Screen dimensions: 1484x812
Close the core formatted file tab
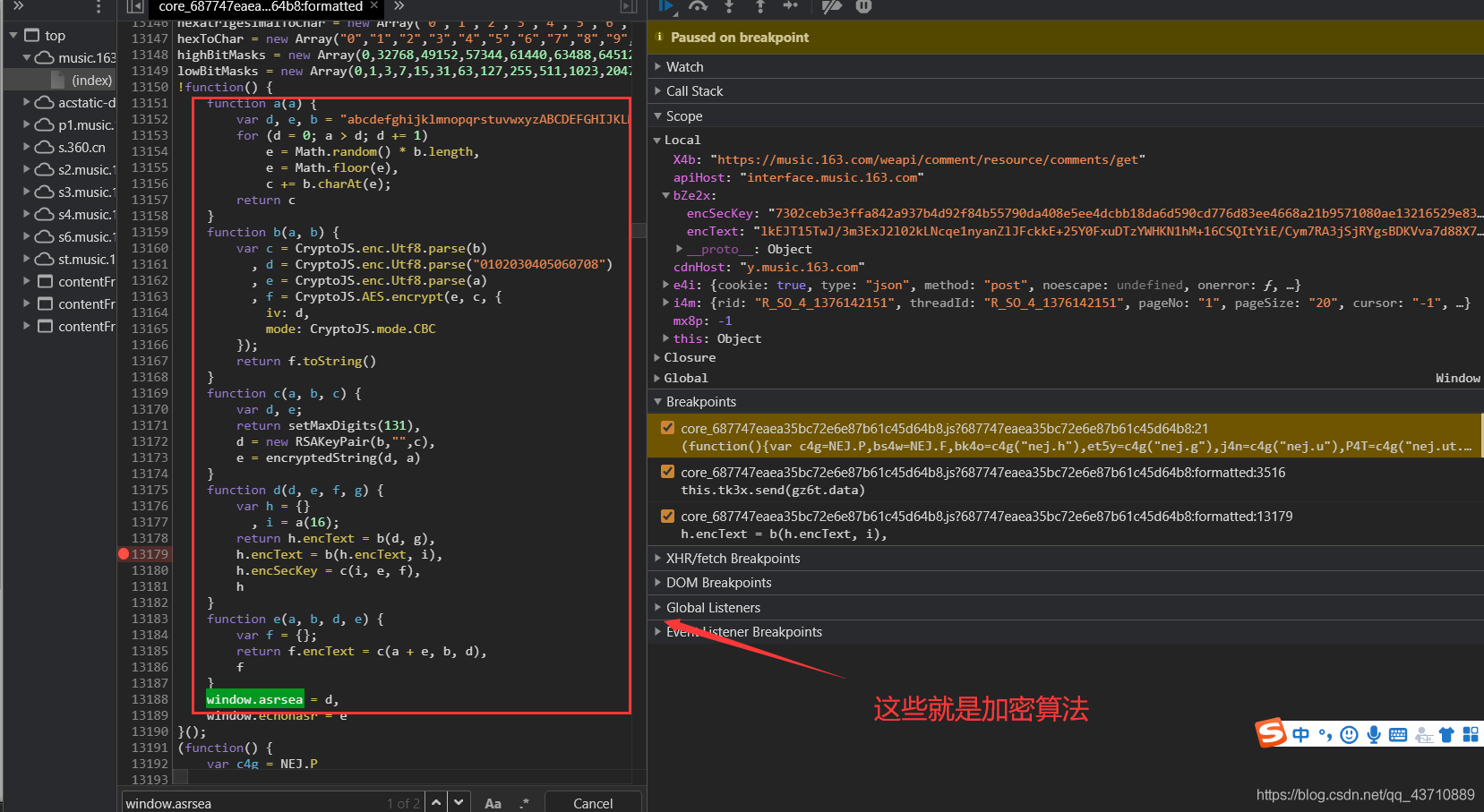[x=374, y=5]
